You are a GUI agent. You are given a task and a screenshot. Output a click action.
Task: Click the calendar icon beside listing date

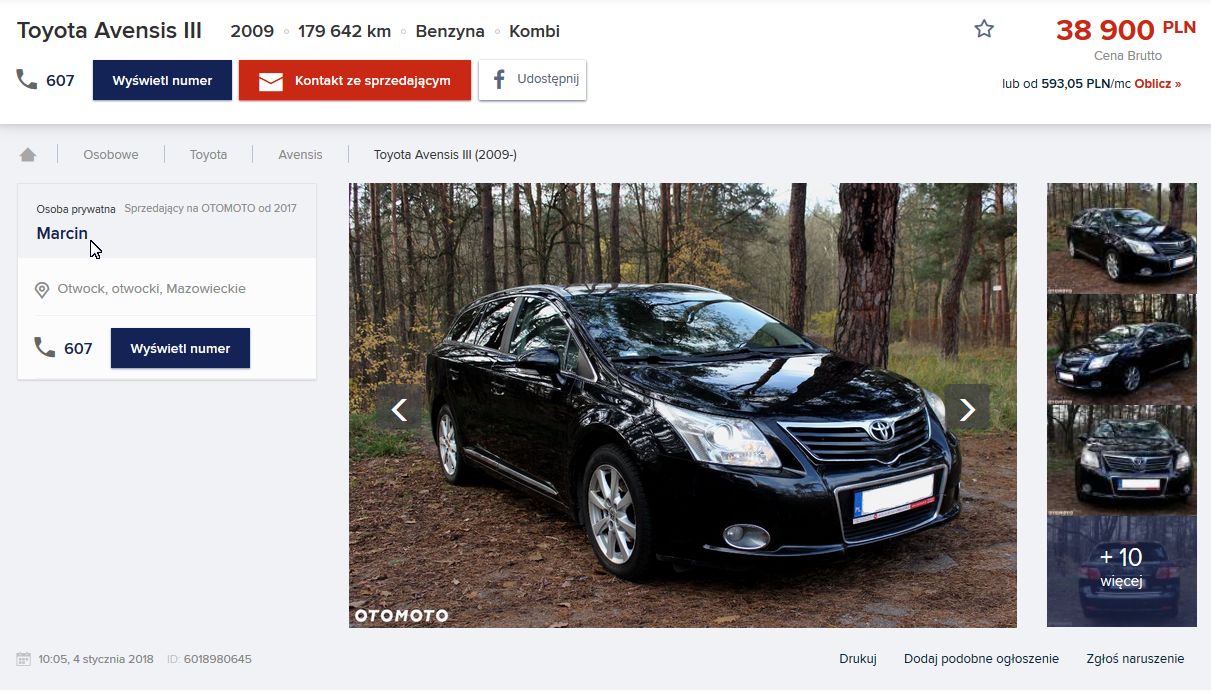click(x=24, y=659)
